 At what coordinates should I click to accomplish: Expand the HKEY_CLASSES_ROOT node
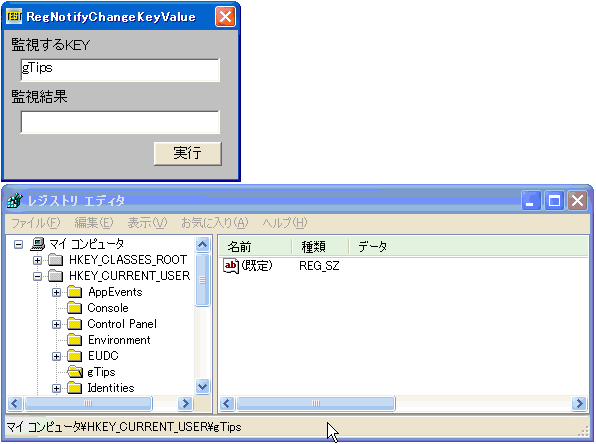click(37, 260)
